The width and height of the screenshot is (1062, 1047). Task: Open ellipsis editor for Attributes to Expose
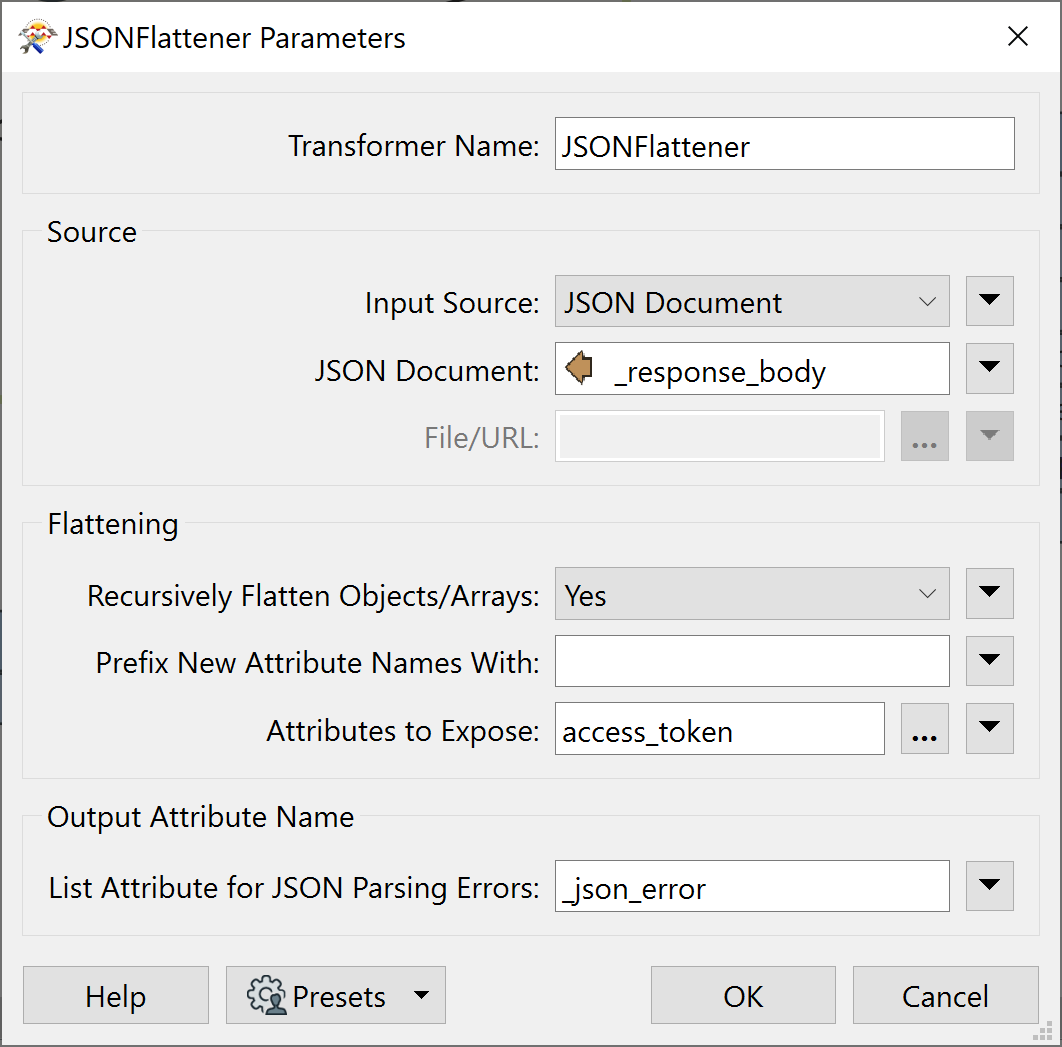(924, 730)
